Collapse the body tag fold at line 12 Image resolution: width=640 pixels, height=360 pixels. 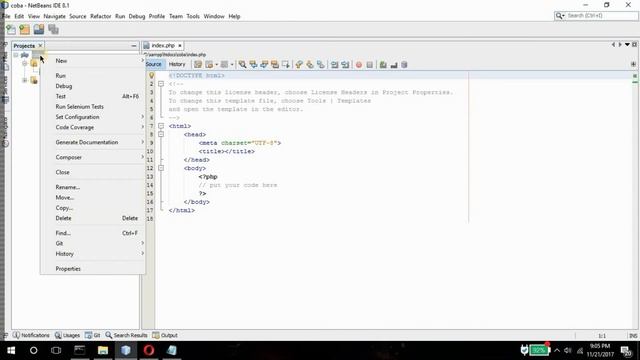(161, 168)
